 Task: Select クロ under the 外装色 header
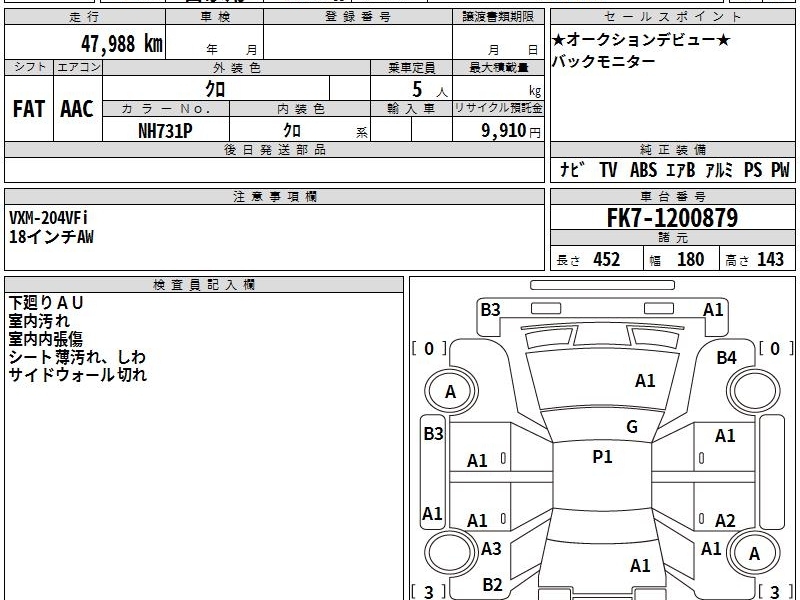tap(215, 89)
